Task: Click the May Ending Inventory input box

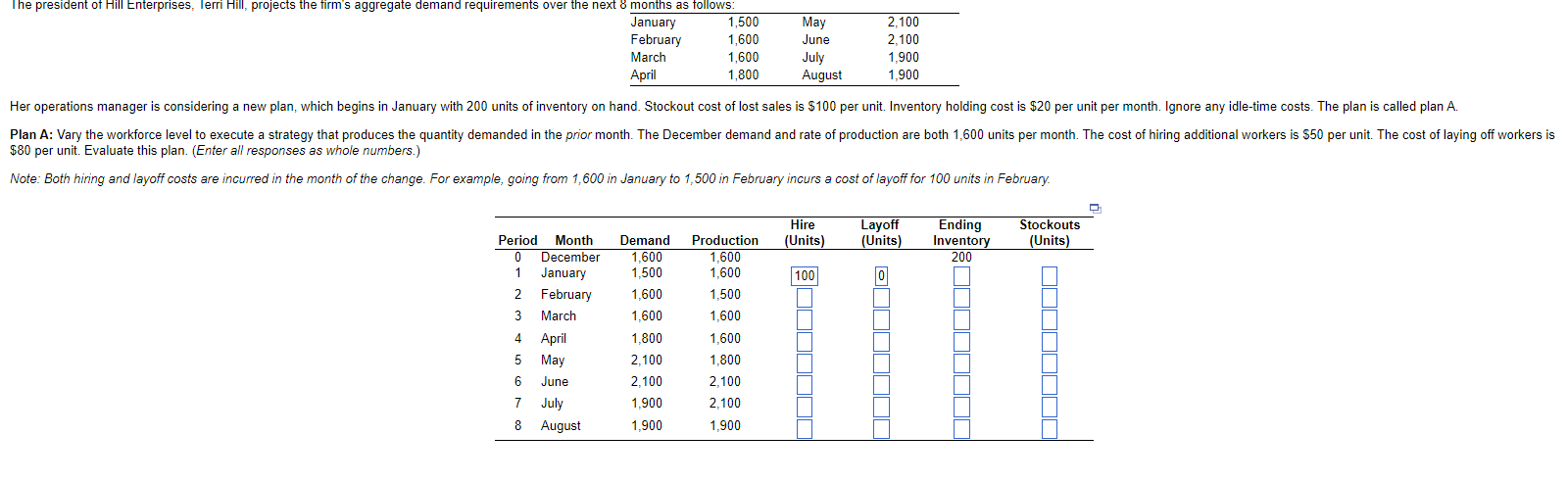Action: point(961,363)
